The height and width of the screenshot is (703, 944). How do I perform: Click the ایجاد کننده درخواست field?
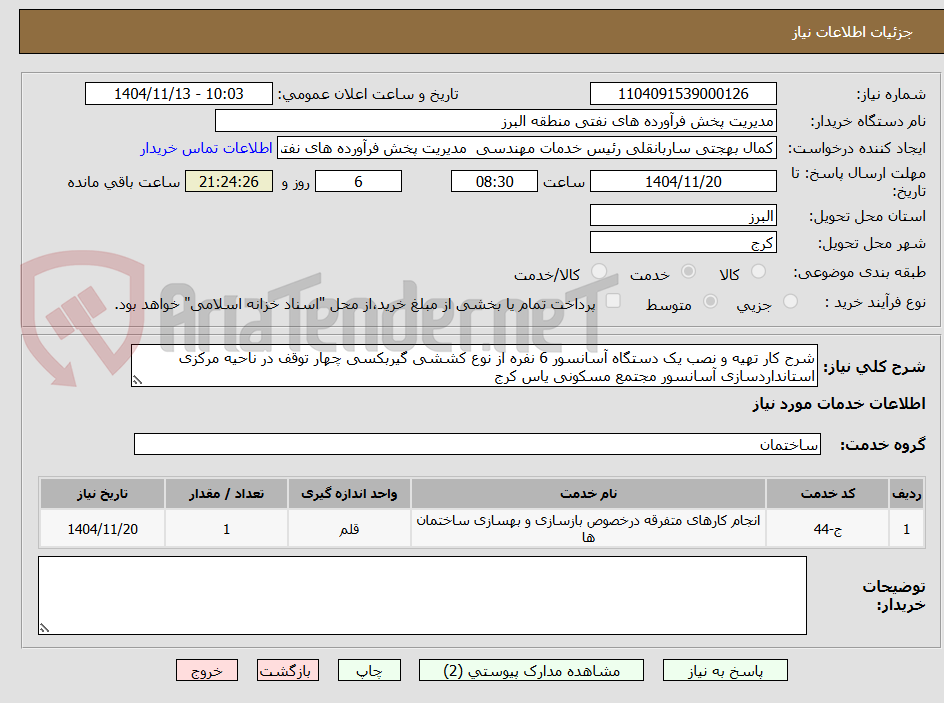coord(527,148)
